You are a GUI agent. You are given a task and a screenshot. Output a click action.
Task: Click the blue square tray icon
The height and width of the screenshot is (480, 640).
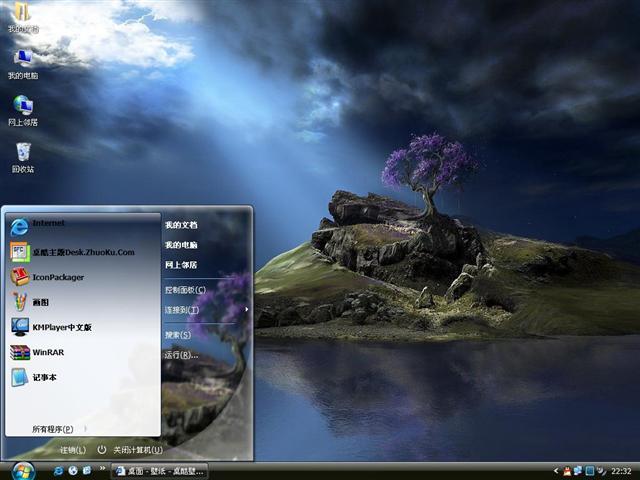589,471
